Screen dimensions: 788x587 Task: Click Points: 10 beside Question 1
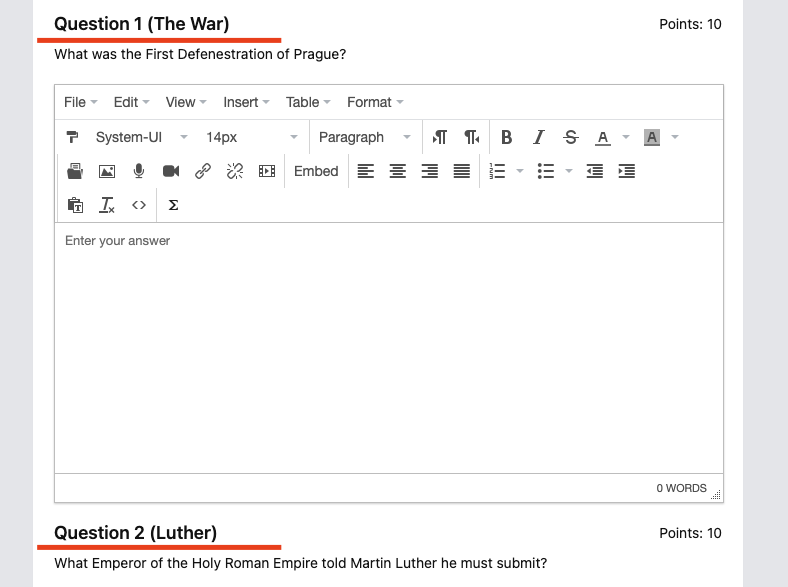click(690, 24)
